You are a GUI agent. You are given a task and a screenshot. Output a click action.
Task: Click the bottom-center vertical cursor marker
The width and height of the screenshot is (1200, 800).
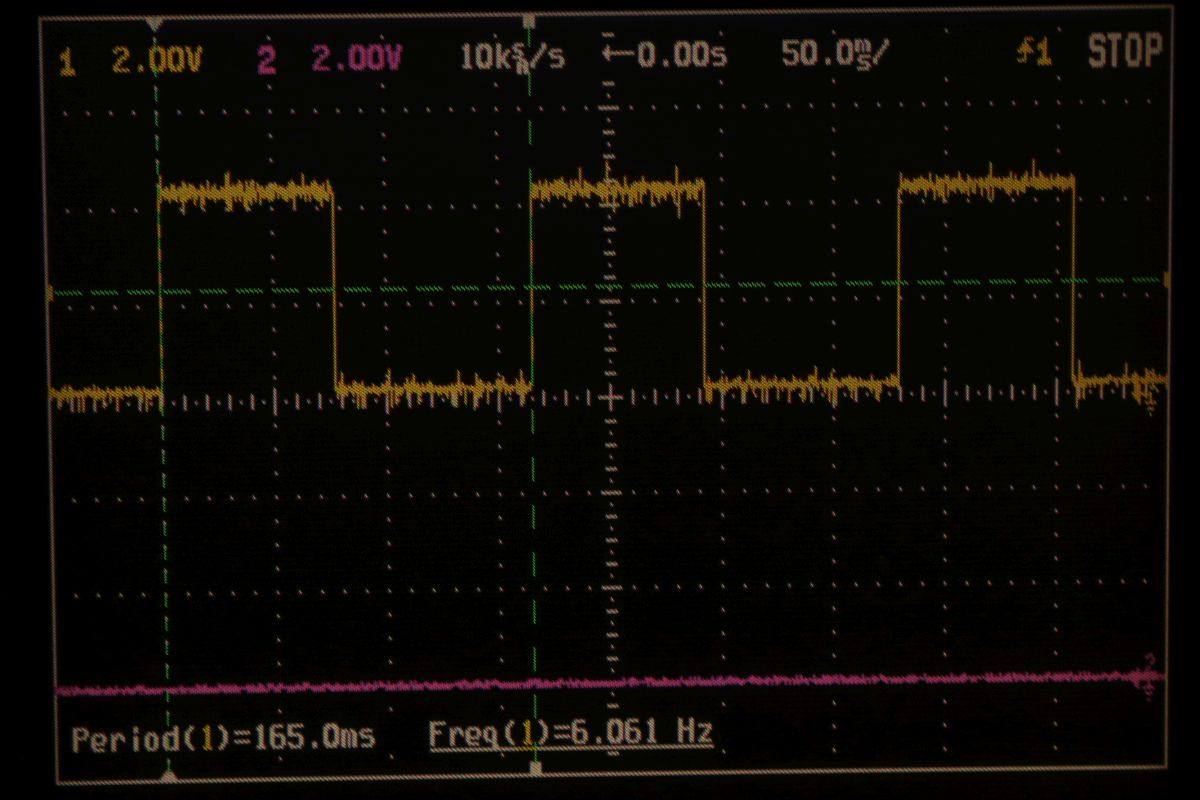pos(535,769)
